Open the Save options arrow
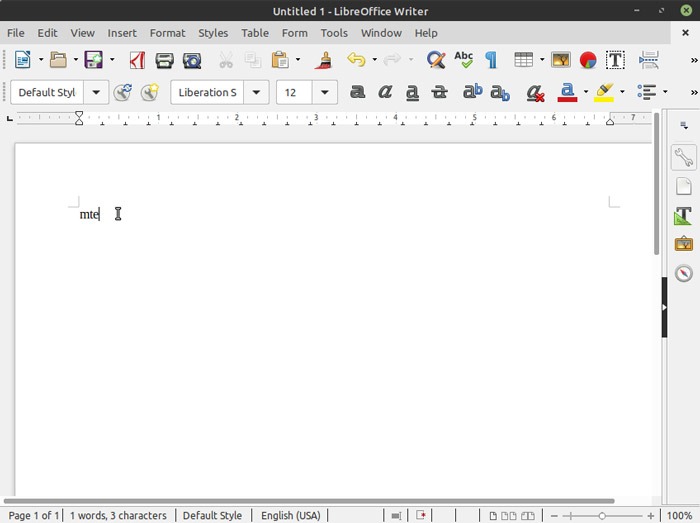 pyautogui.click(x=112, y=60)
